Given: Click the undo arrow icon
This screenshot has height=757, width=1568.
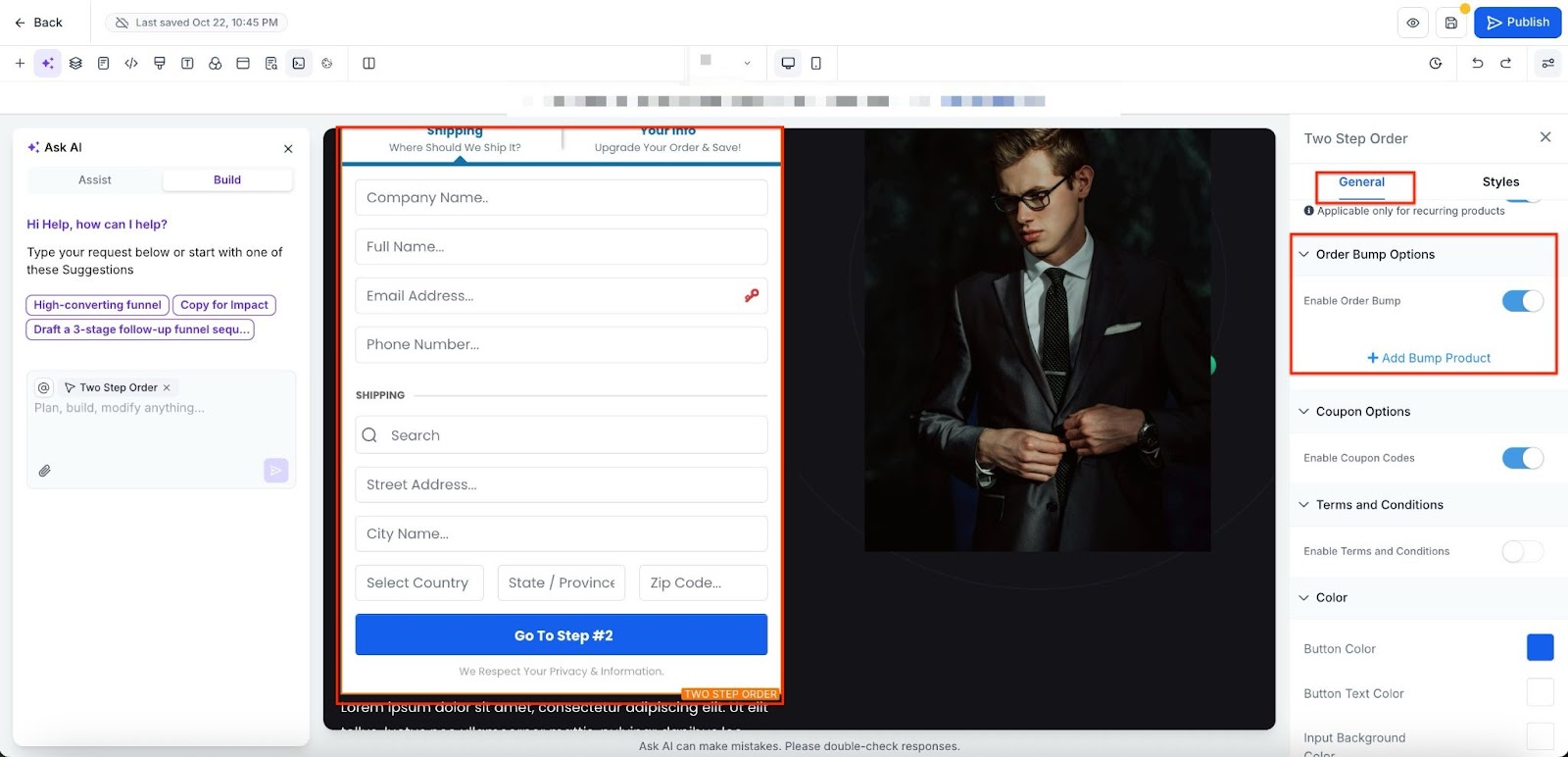Looking at the screenshot, I should [1477, 63].
